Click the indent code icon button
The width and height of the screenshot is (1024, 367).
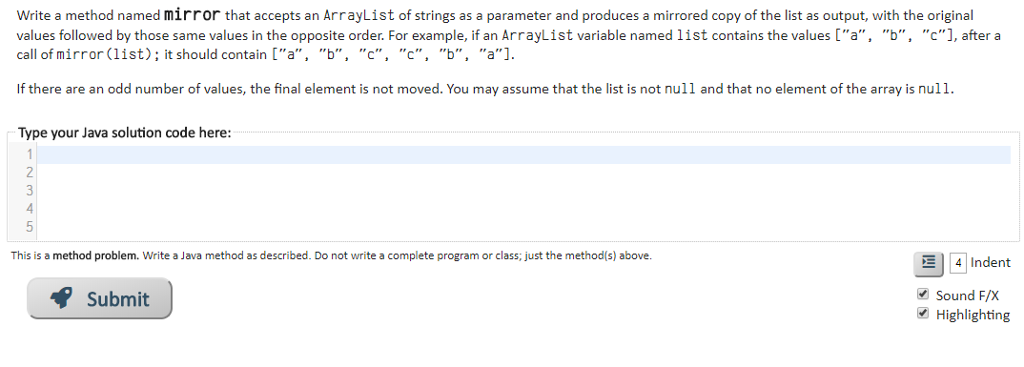pos(928,263)
